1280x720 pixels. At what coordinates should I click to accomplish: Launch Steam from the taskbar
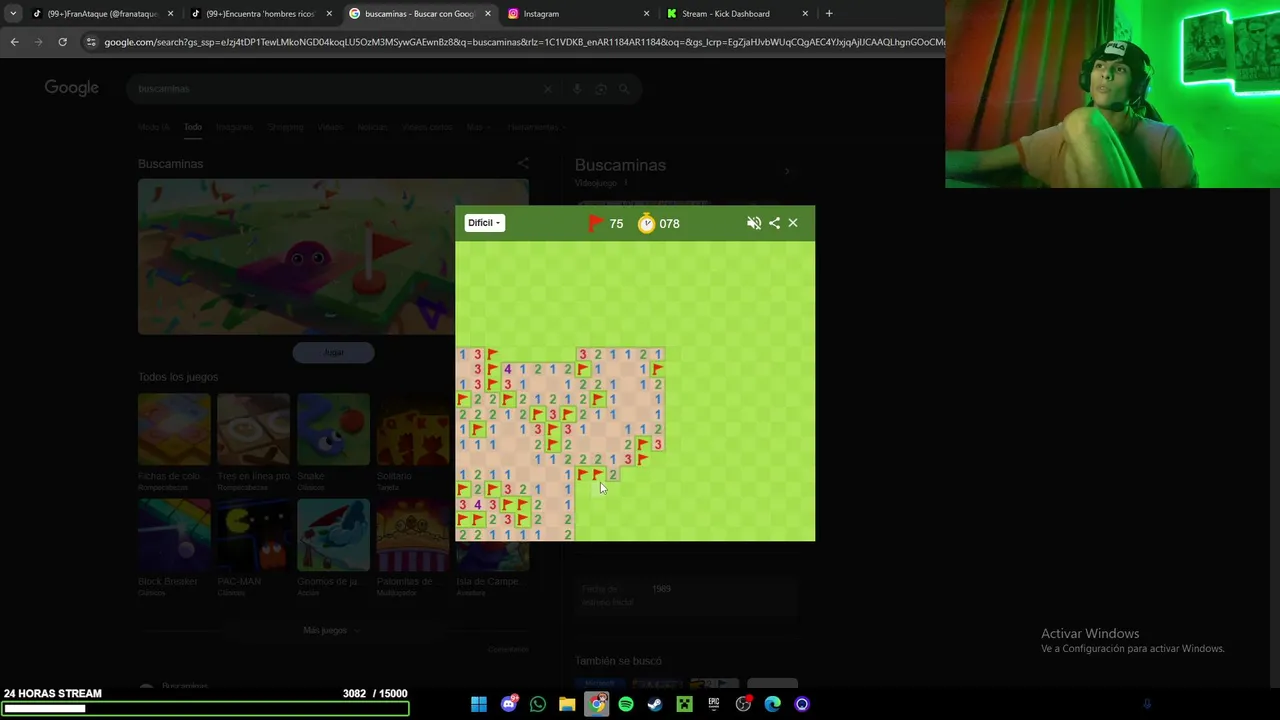coord(655,704)
